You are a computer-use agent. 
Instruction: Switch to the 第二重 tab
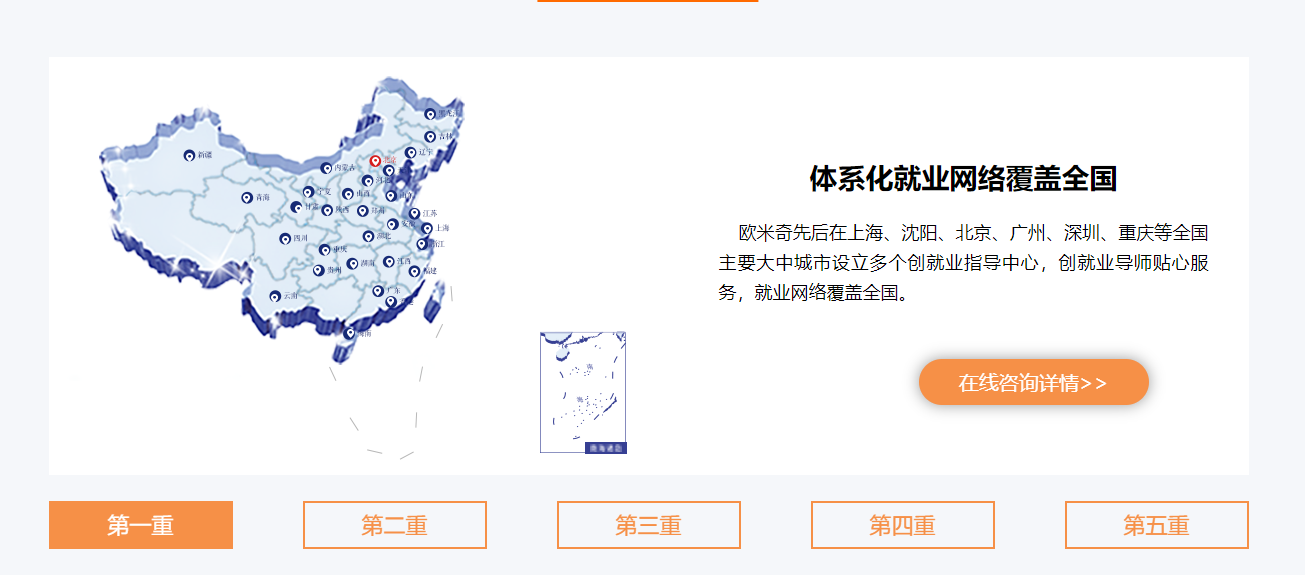(395, 525)
